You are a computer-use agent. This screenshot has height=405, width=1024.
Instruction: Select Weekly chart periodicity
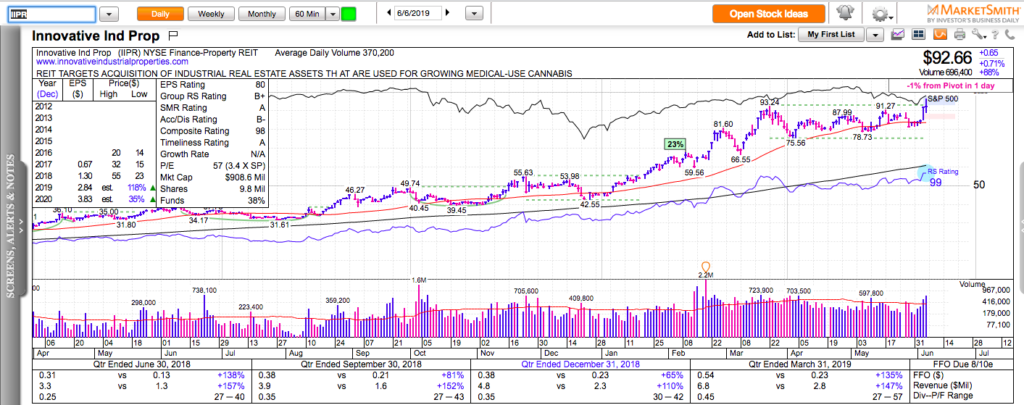click(211, 14)
